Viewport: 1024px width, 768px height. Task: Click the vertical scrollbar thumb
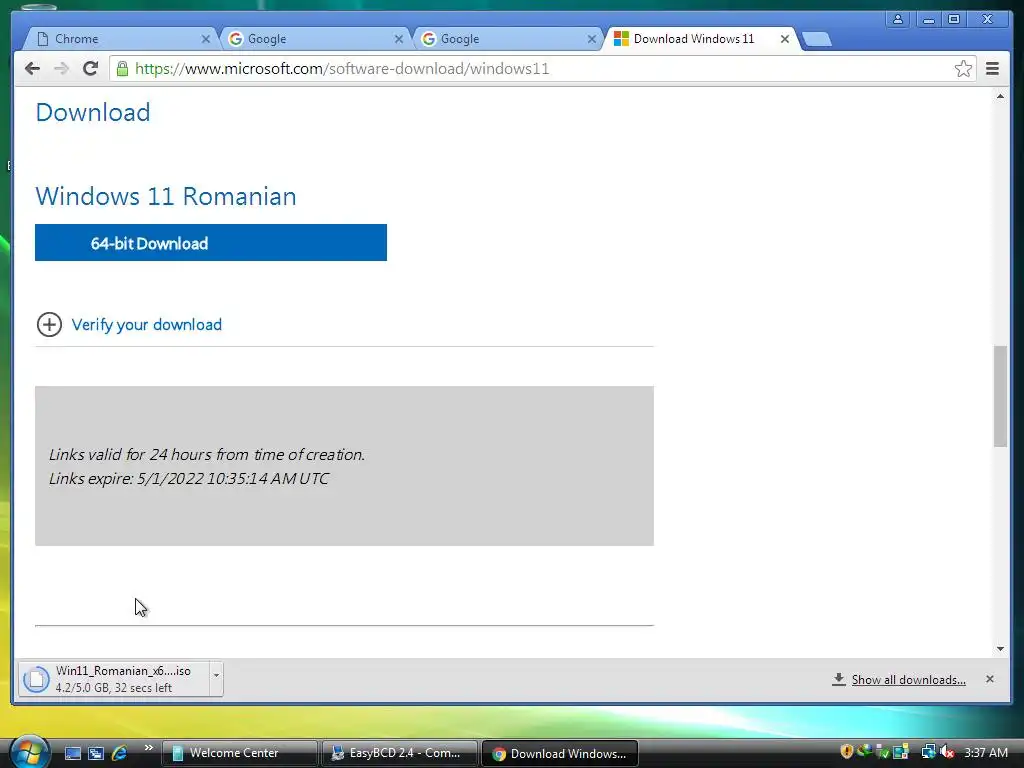pyautogui.click(x=1000, y=396)
